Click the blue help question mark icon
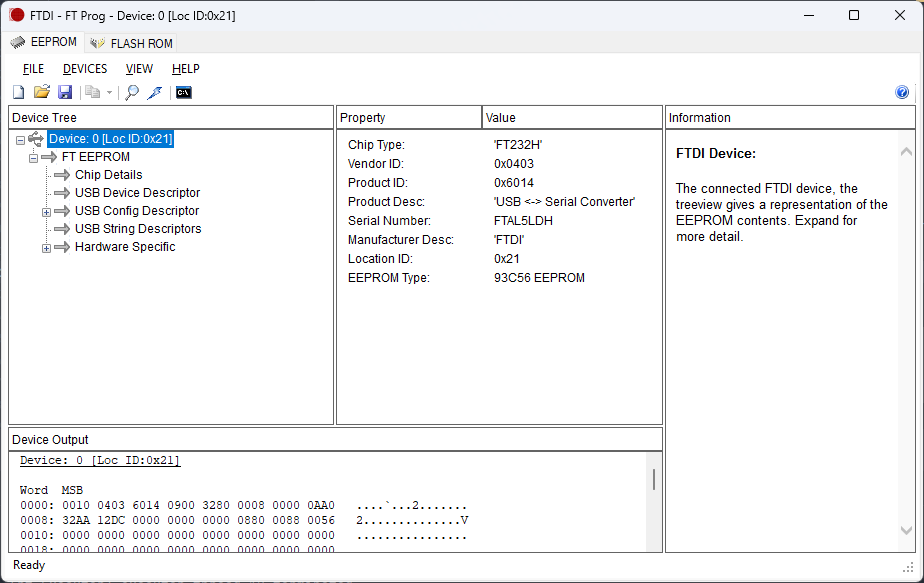The height and width of the screenshot is (583, 924). click(x=902, y=92)
